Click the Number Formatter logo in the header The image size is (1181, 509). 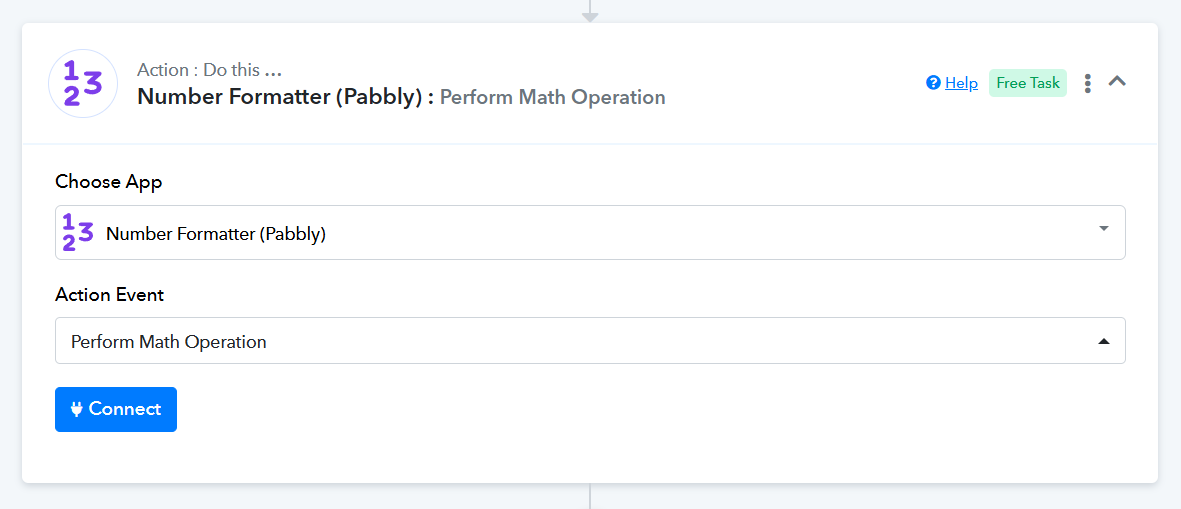[83, 84]
